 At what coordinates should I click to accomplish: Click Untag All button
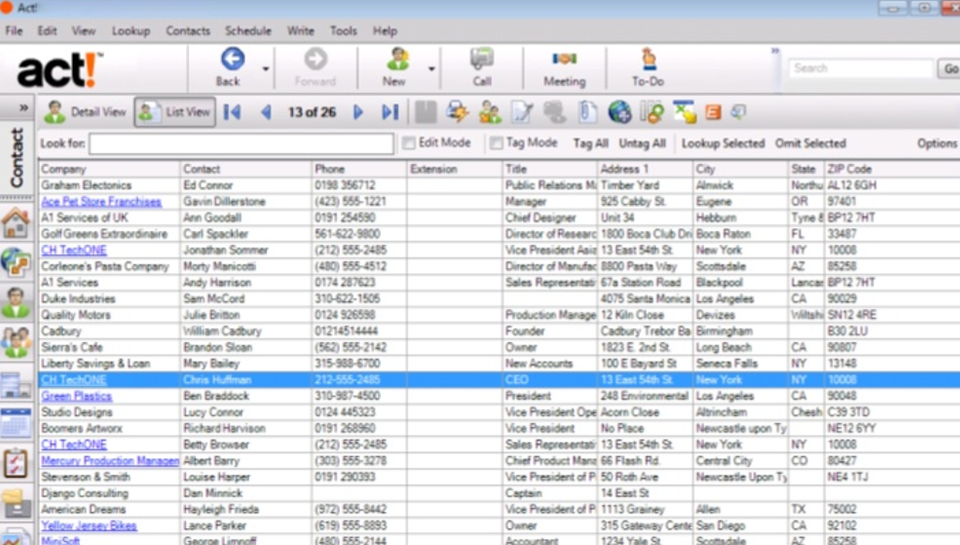click(x=642, y=143)
